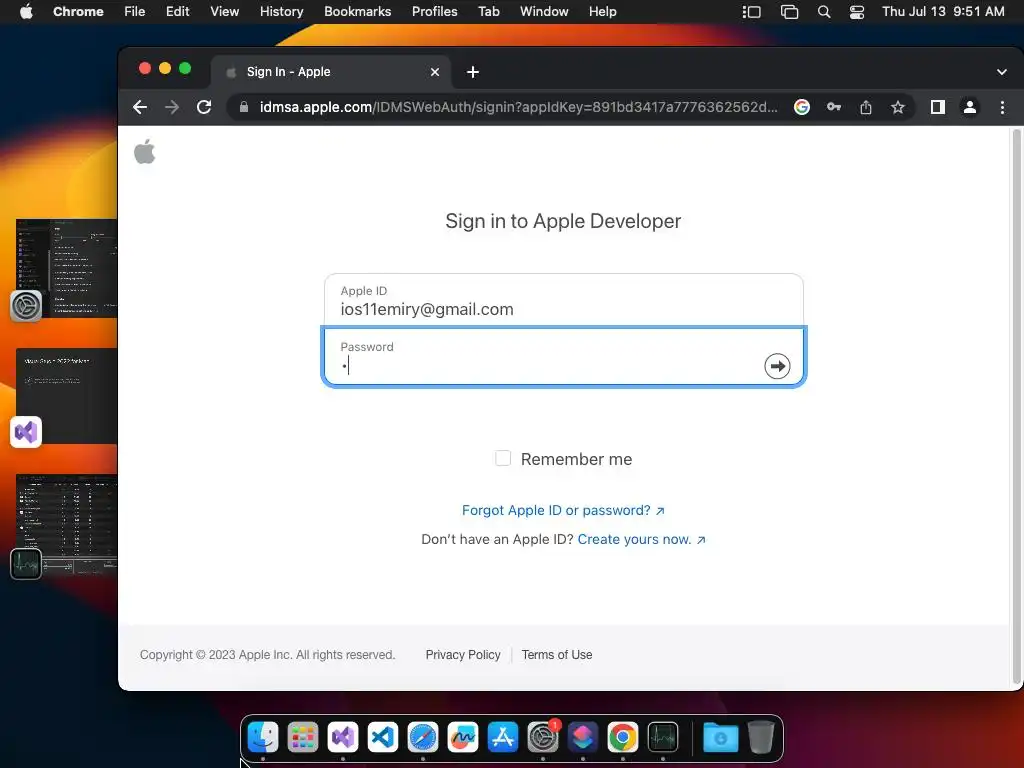Screen dimensions: 1024x768
Task: Select the Sign In - Apple tab
Action: [x=330, y=72]
